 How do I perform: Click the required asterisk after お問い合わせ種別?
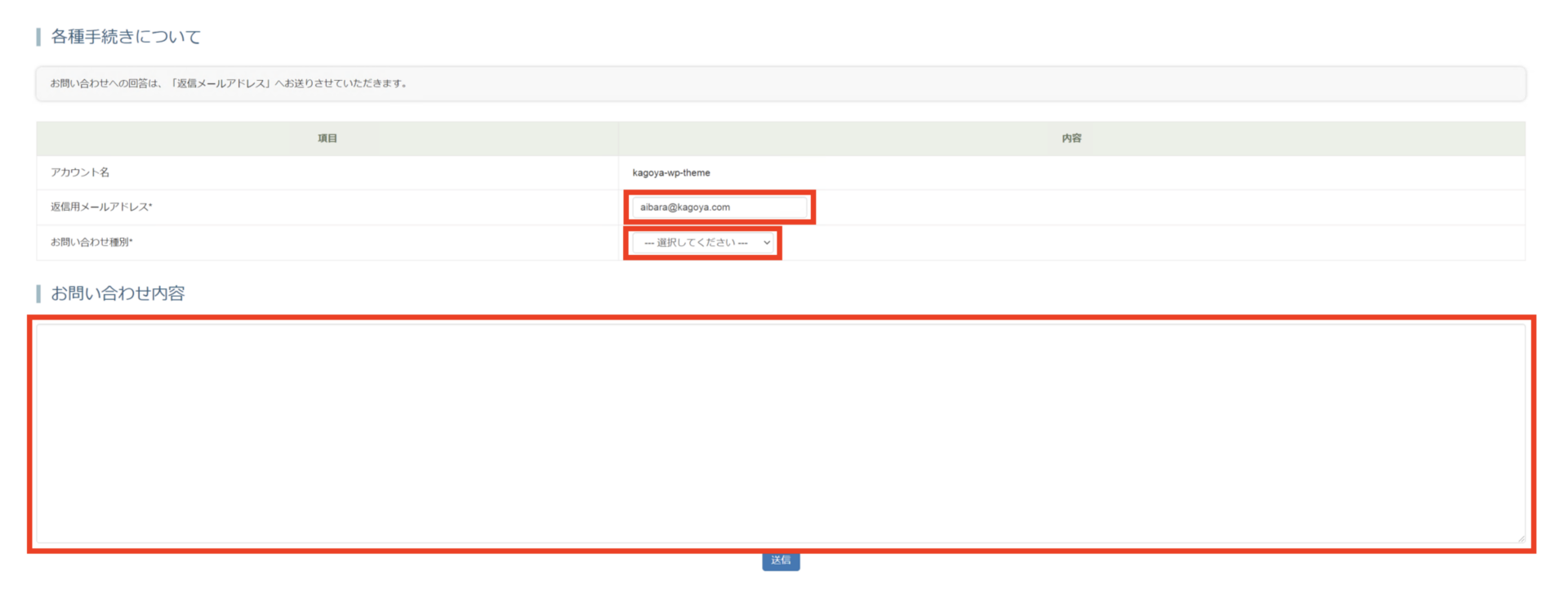[x=131, y=241]
